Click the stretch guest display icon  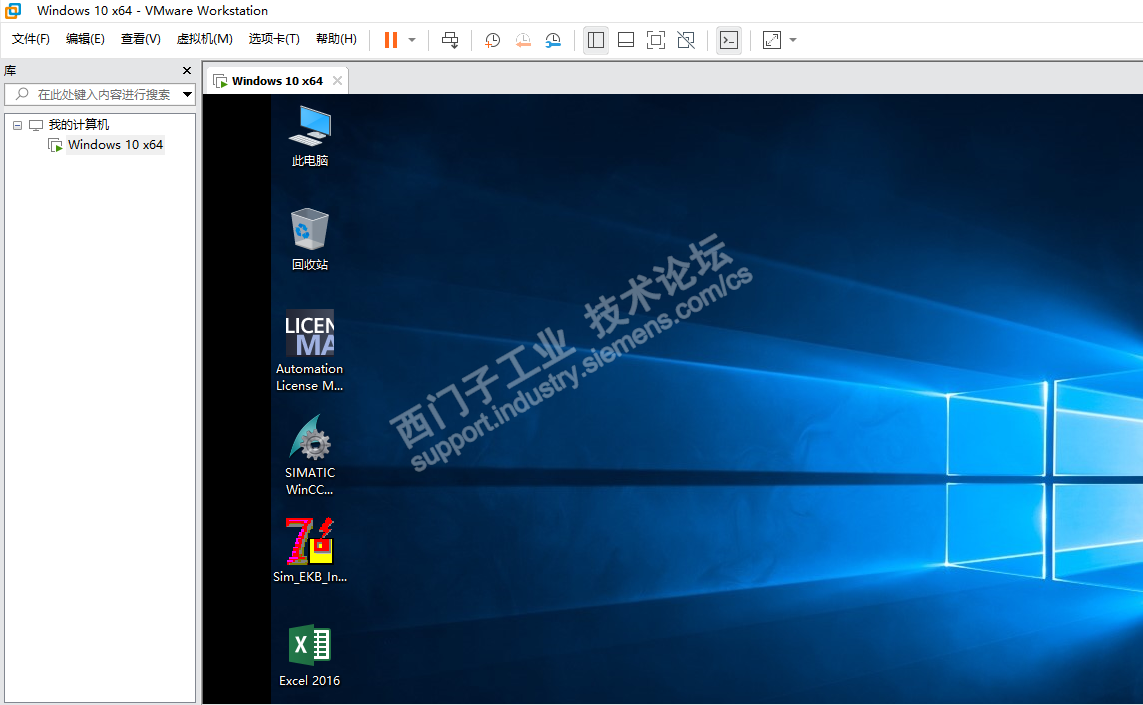point(772,40)
